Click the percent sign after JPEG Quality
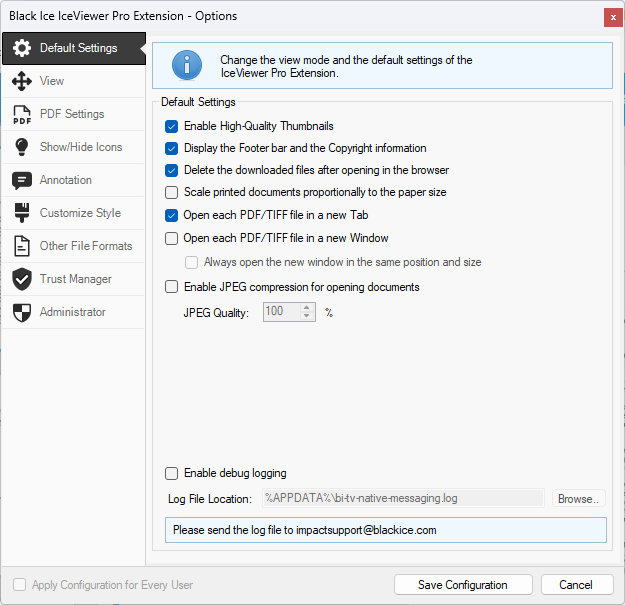 329,313
